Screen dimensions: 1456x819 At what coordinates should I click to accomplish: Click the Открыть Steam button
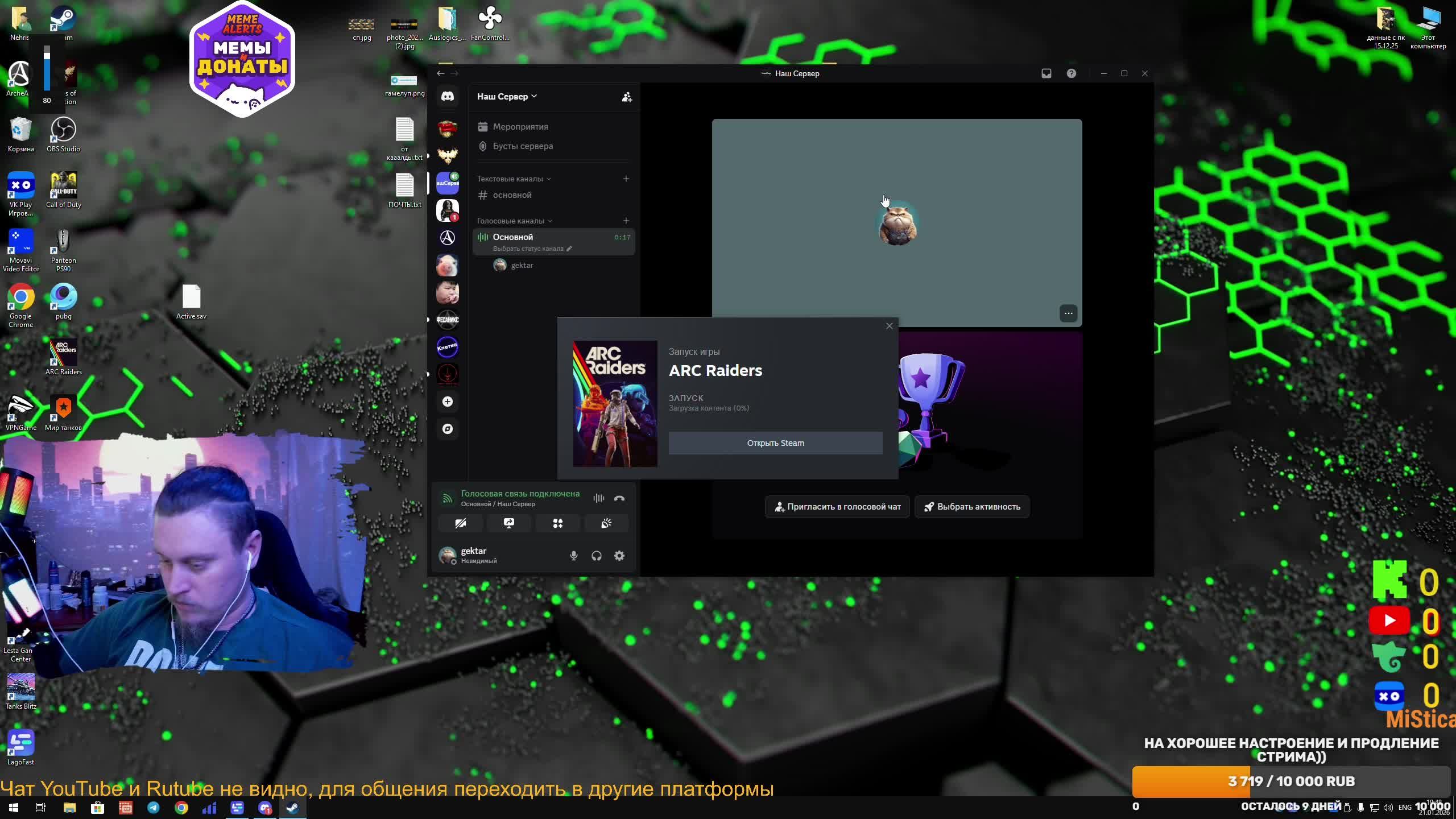[775, 443]
